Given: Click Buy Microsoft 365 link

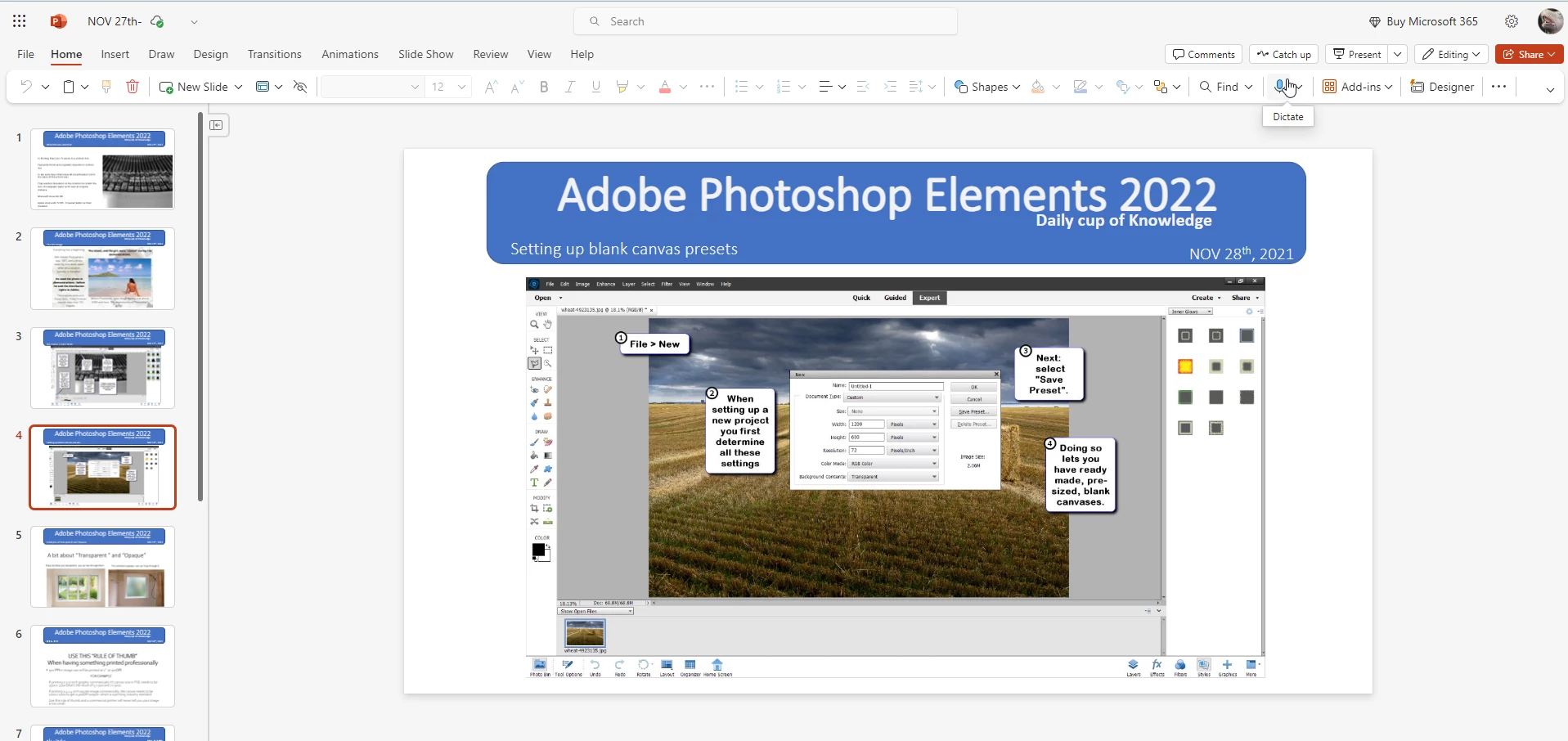Looking at the screenshot, I should click(x=1423, y=21).
